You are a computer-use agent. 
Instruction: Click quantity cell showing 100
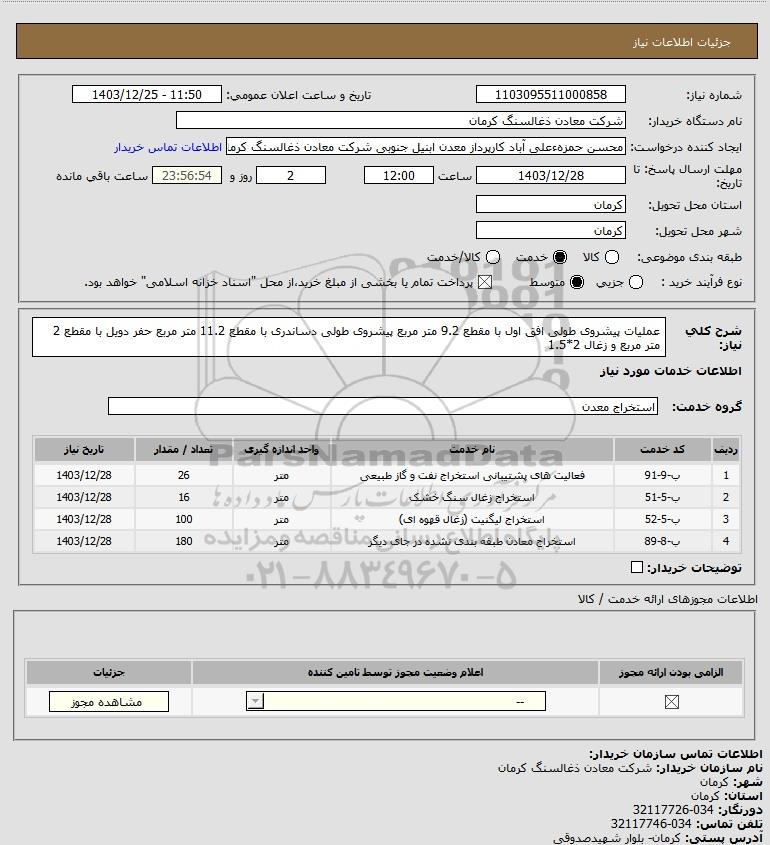tap(183, 520)
